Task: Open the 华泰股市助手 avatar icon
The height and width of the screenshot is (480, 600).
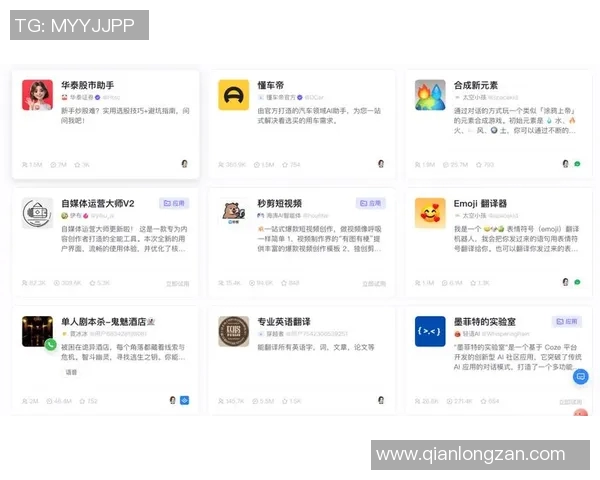Action: pos(37,95)
